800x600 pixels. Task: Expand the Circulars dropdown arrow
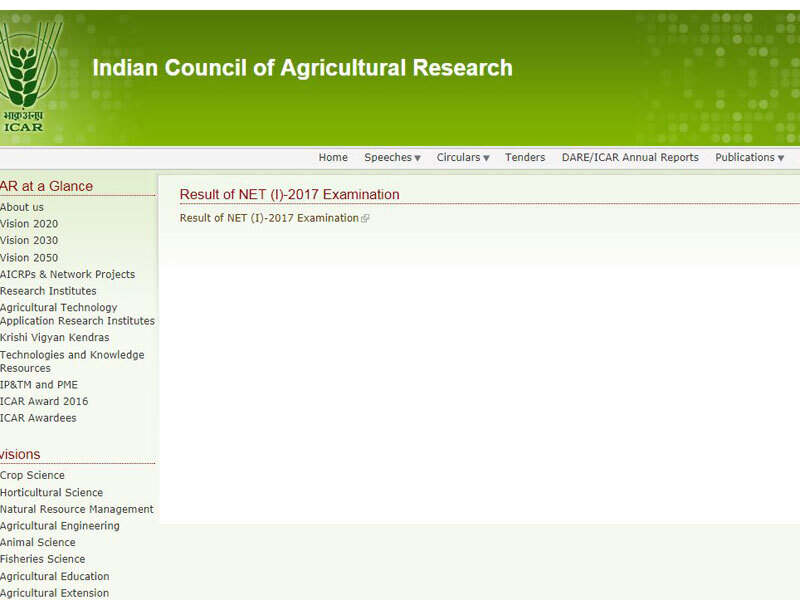pyautogui.click(x=486, y=158)
